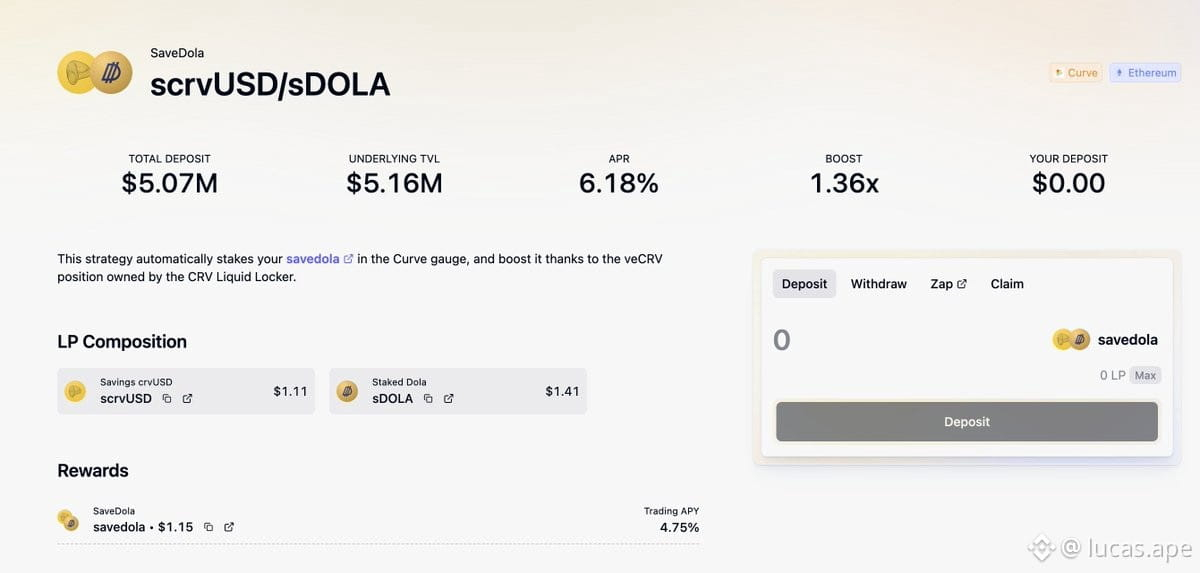This screenshot has height=573, width=1200.
Task: Open the savedola link in description
Action: (313, 259)
